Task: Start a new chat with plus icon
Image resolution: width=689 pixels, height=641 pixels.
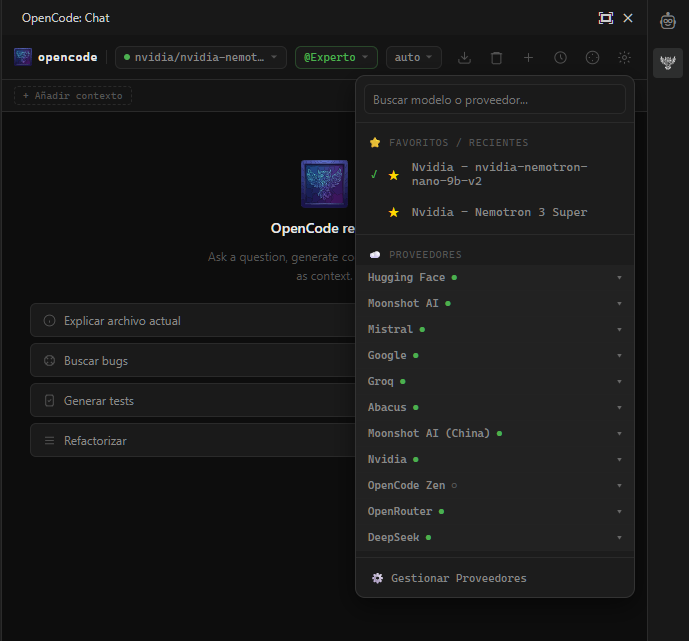Action: [x=528, y=58]
